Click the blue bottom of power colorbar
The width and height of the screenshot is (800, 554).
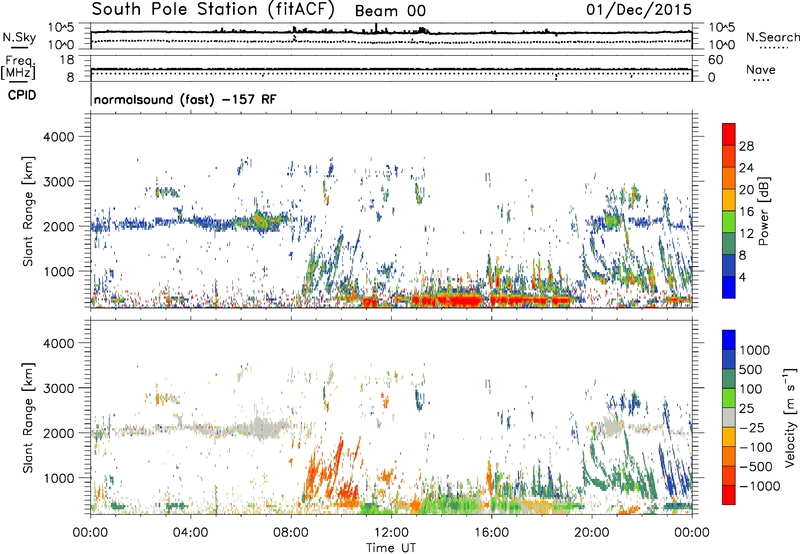729,287
